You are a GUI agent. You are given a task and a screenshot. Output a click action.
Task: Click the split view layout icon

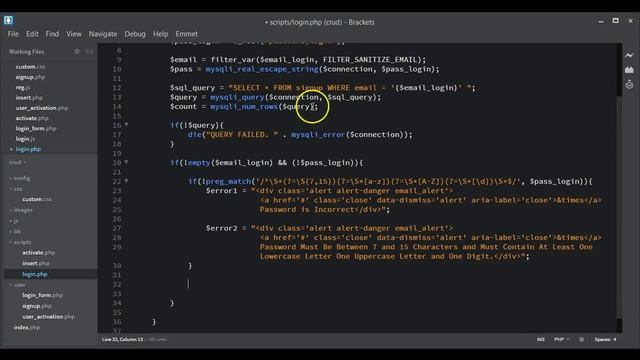coord(89,51)
